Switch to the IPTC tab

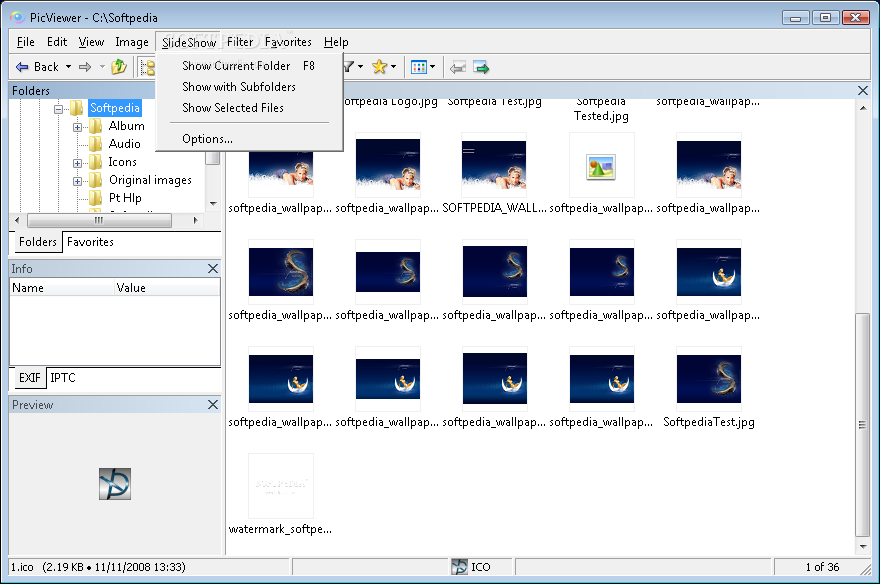tap(63, 378)
